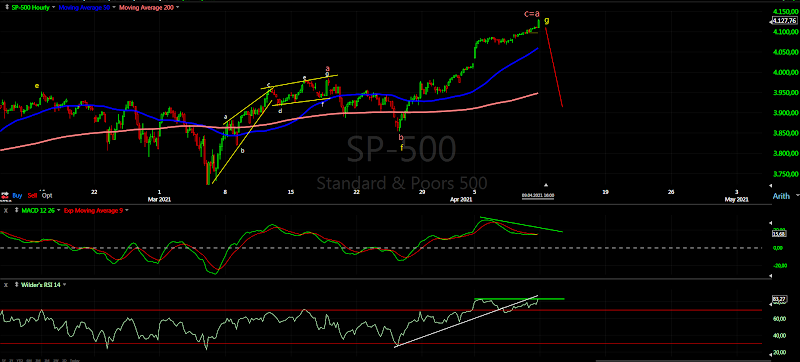800x362 pixels.
Task: Select the red projected decline line
Action: pyautogui.click(x=554, y=66)
